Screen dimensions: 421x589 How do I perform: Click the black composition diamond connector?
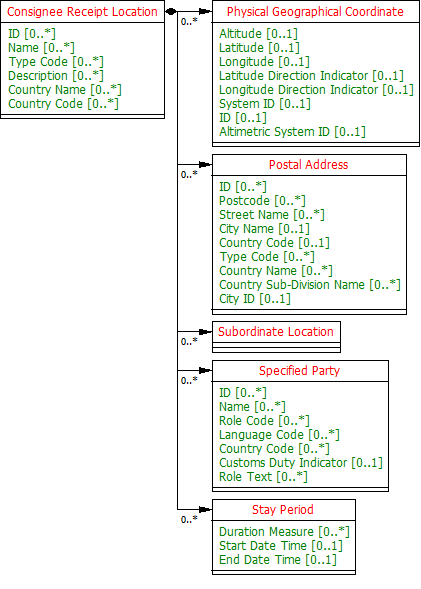[x=171, y=12]
